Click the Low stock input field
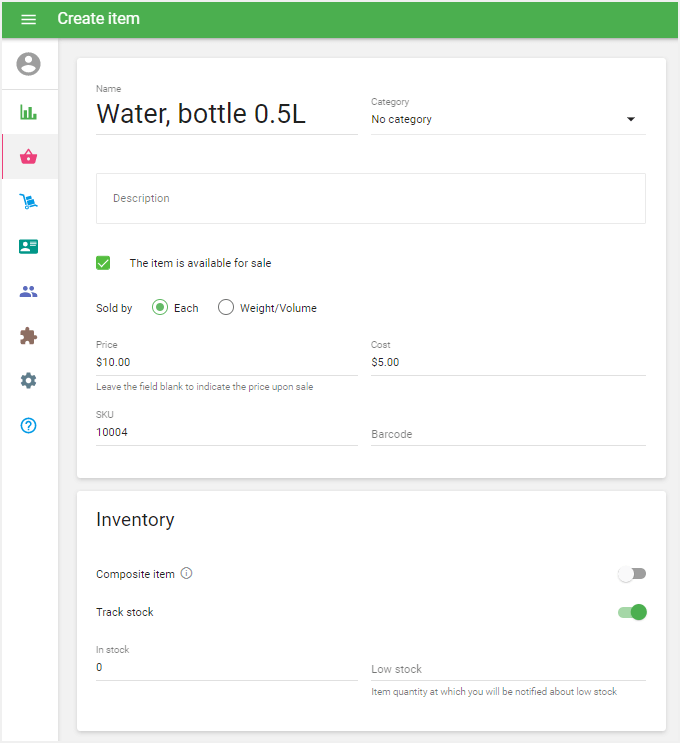The image size is (680, 743). (x=507, y=669)
